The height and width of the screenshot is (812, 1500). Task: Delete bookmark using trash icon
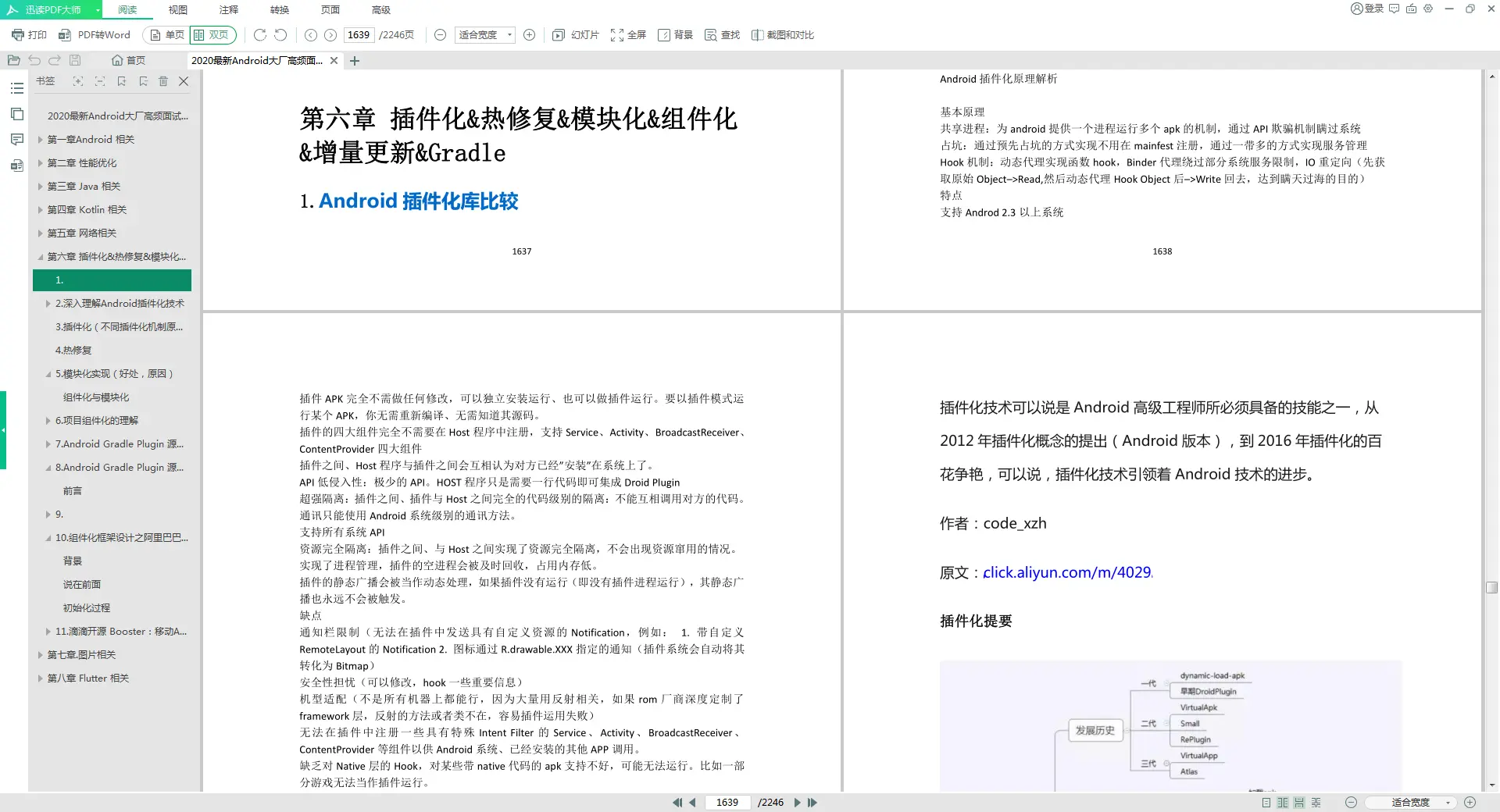[163, 81]
